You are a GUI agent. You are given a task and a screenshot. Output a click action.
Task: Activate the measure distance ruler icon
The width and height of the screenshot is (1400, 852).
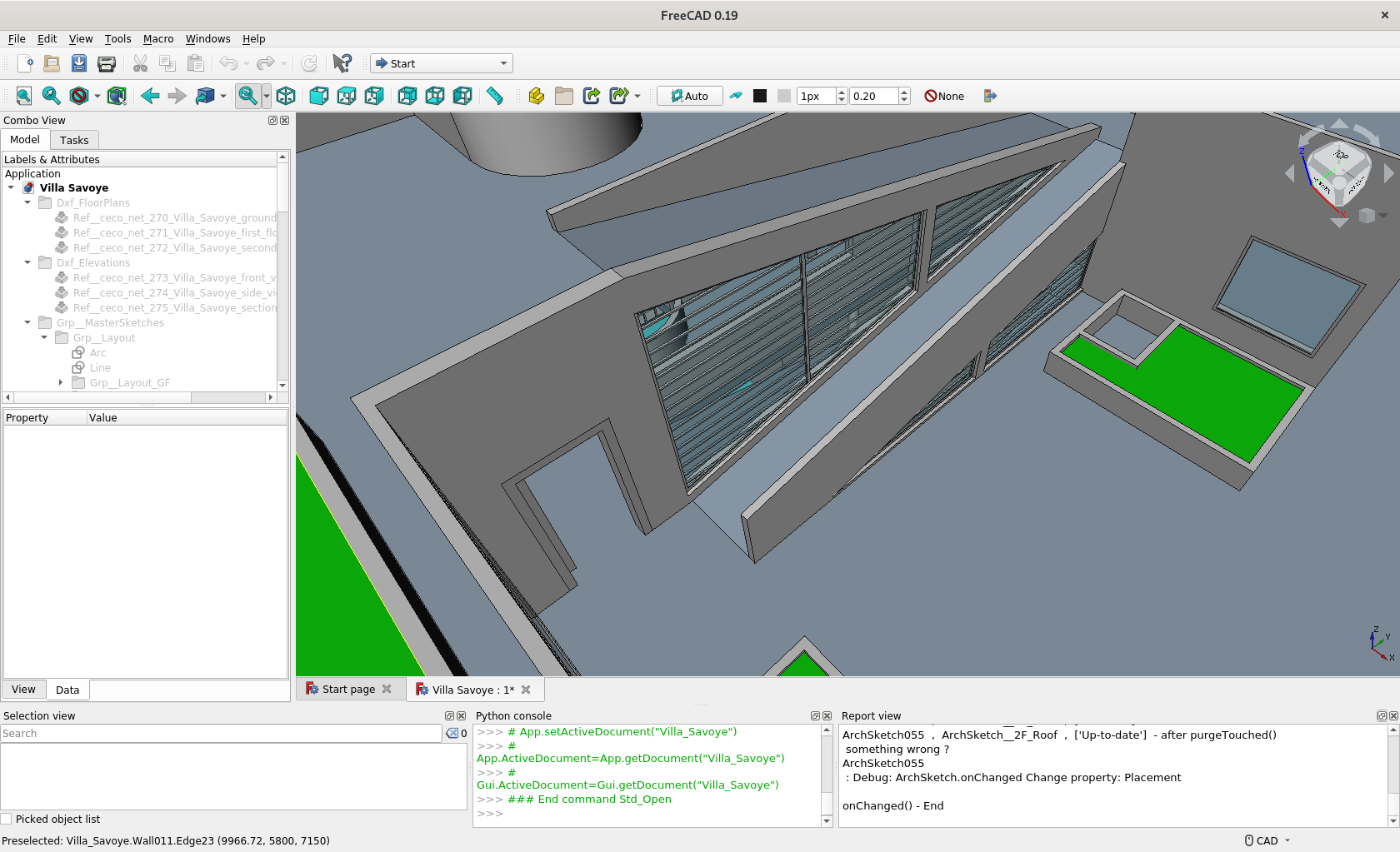click(495, 96)
